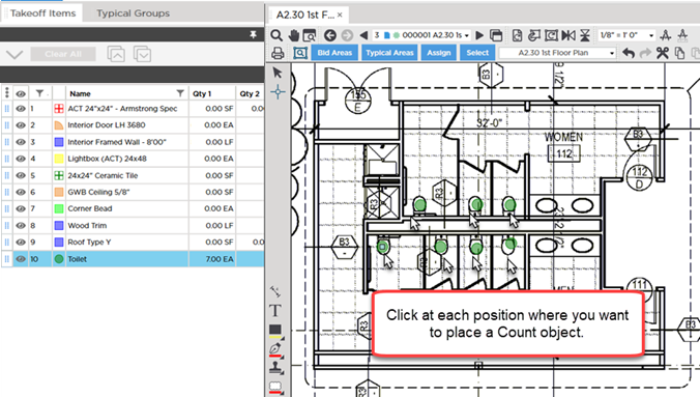Image resolution: width=700 pixels, height=397 pixels.
Task: Toggle visibility of Interior Framed Wall
Action: (21, 142)
